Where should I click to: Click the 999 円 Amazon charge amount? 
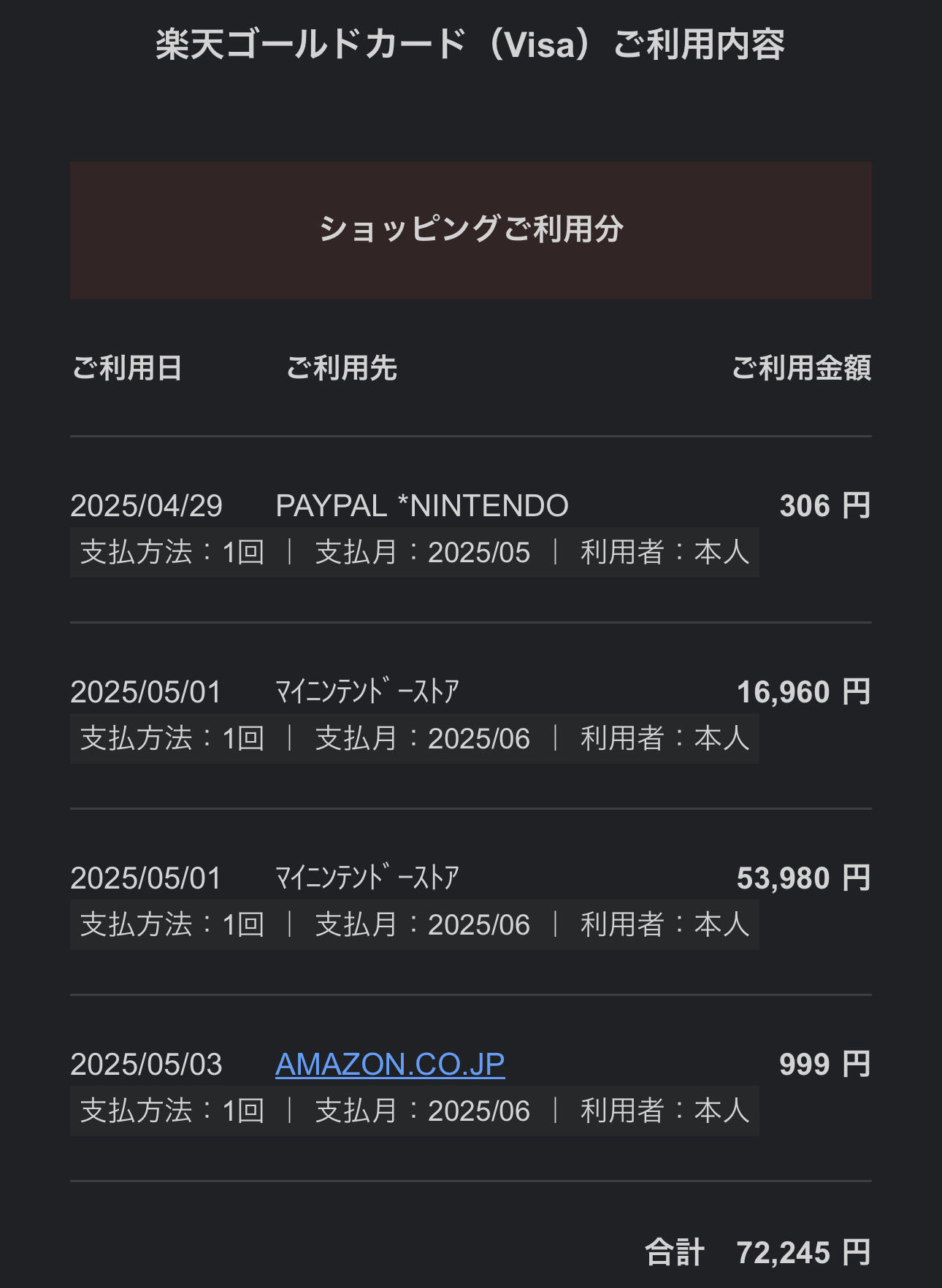click(825, 1065)
